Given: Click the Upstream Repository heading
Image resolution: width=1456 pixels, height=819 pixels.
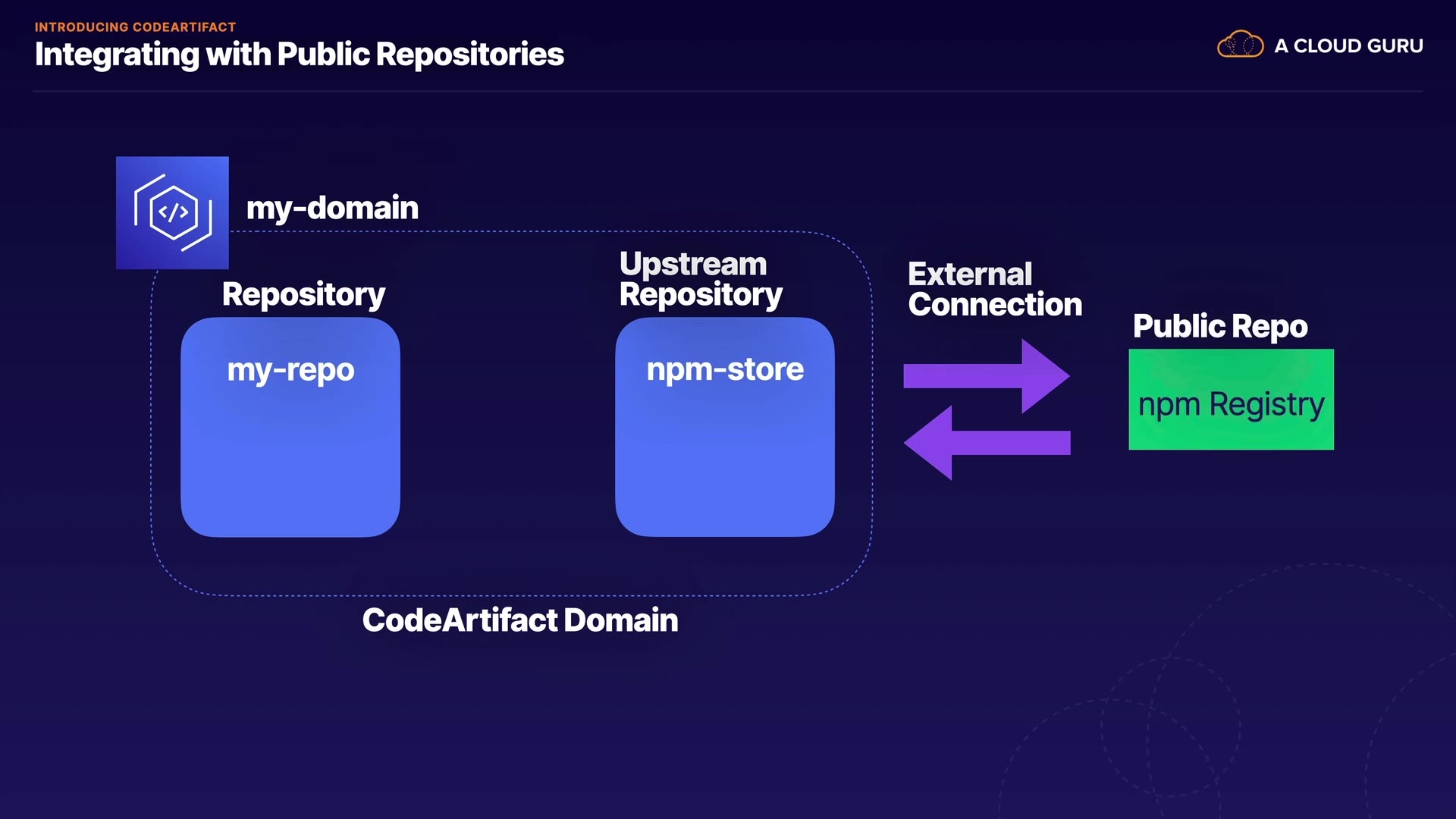Looking at the screenshot, I should [x=700, y=279].
